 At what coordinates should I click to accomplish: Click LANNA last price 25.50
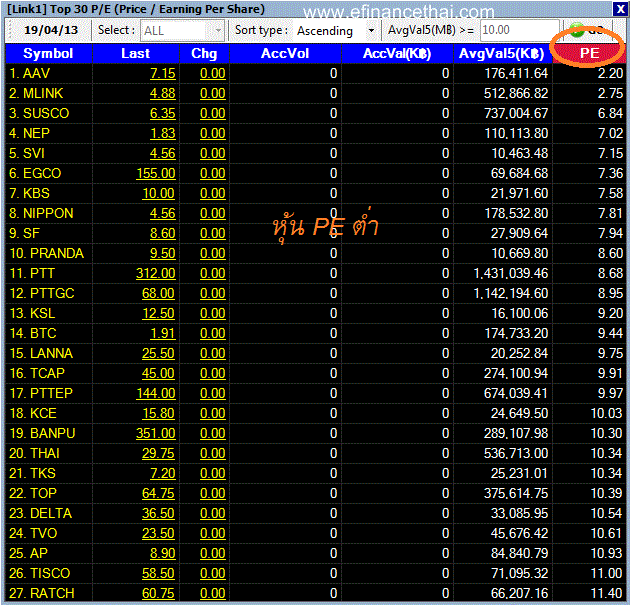coord(158,354)
